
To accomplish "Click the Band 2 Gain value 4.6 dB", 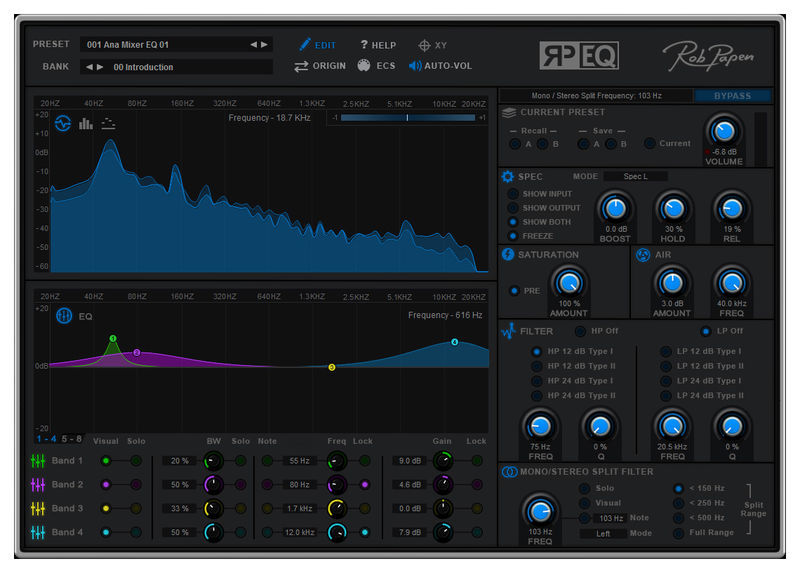I will (x=410, y=485).
